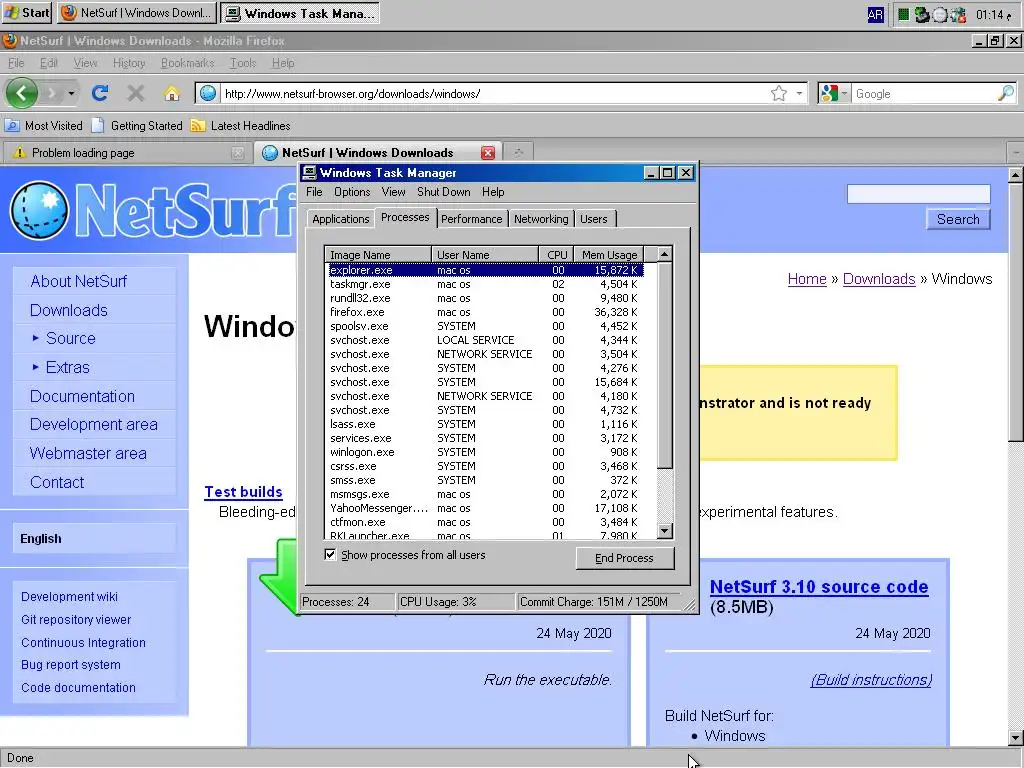The height and width of the screenshot is (768, 1024).
Task: Click the Google search input box
Action: point(924,93)
